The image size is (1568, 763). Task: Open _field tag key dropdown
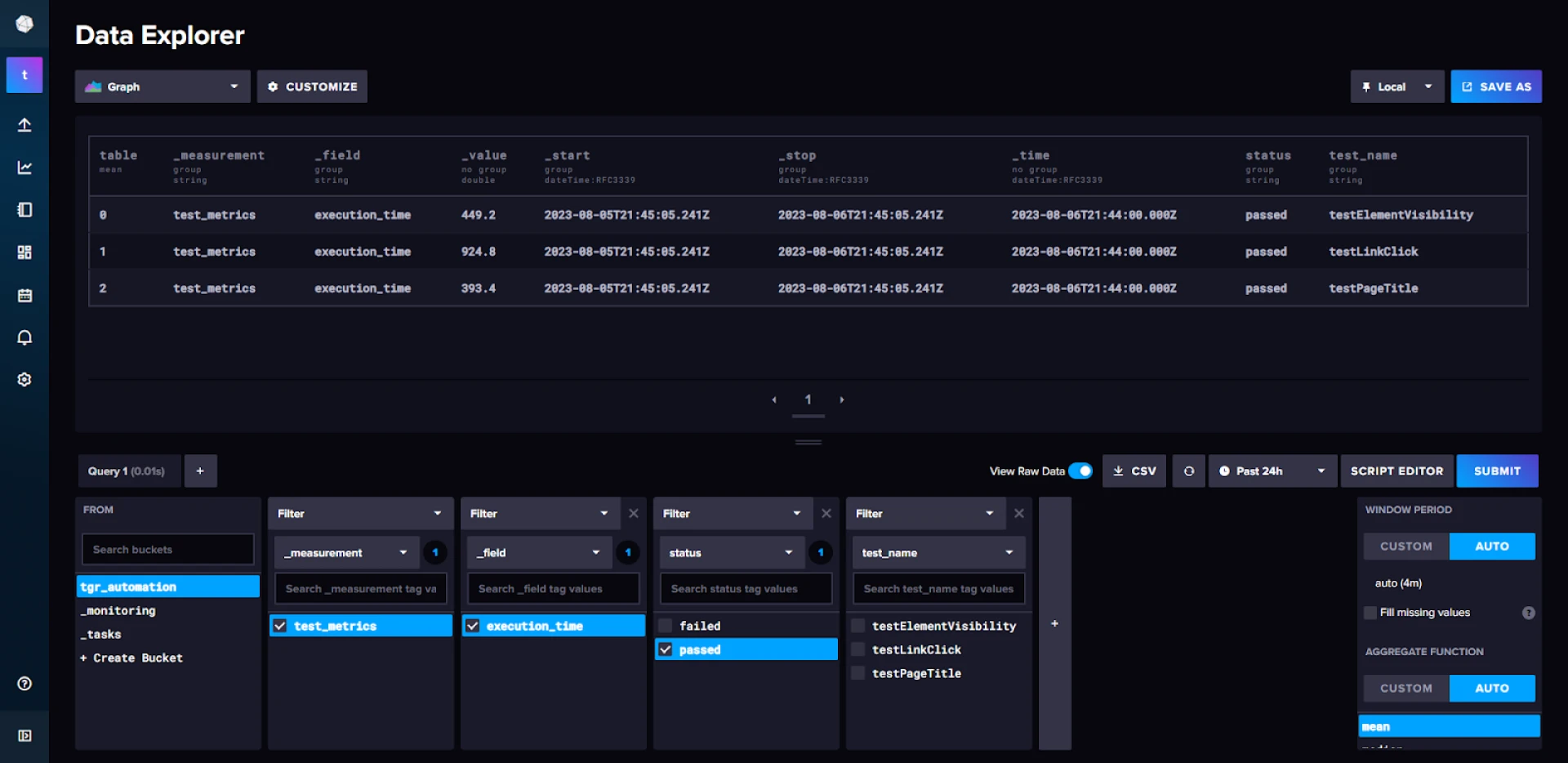pos(540,553)
